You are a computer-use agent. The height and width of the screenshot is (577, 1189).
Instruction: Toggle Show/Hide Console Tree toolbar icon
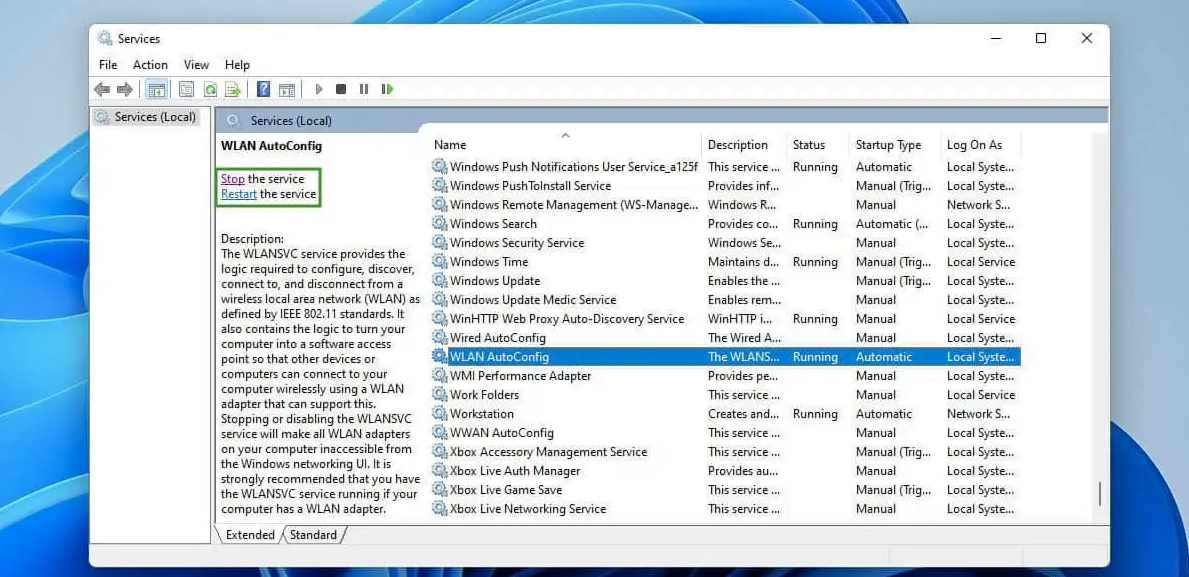click(x=156, y=90)
